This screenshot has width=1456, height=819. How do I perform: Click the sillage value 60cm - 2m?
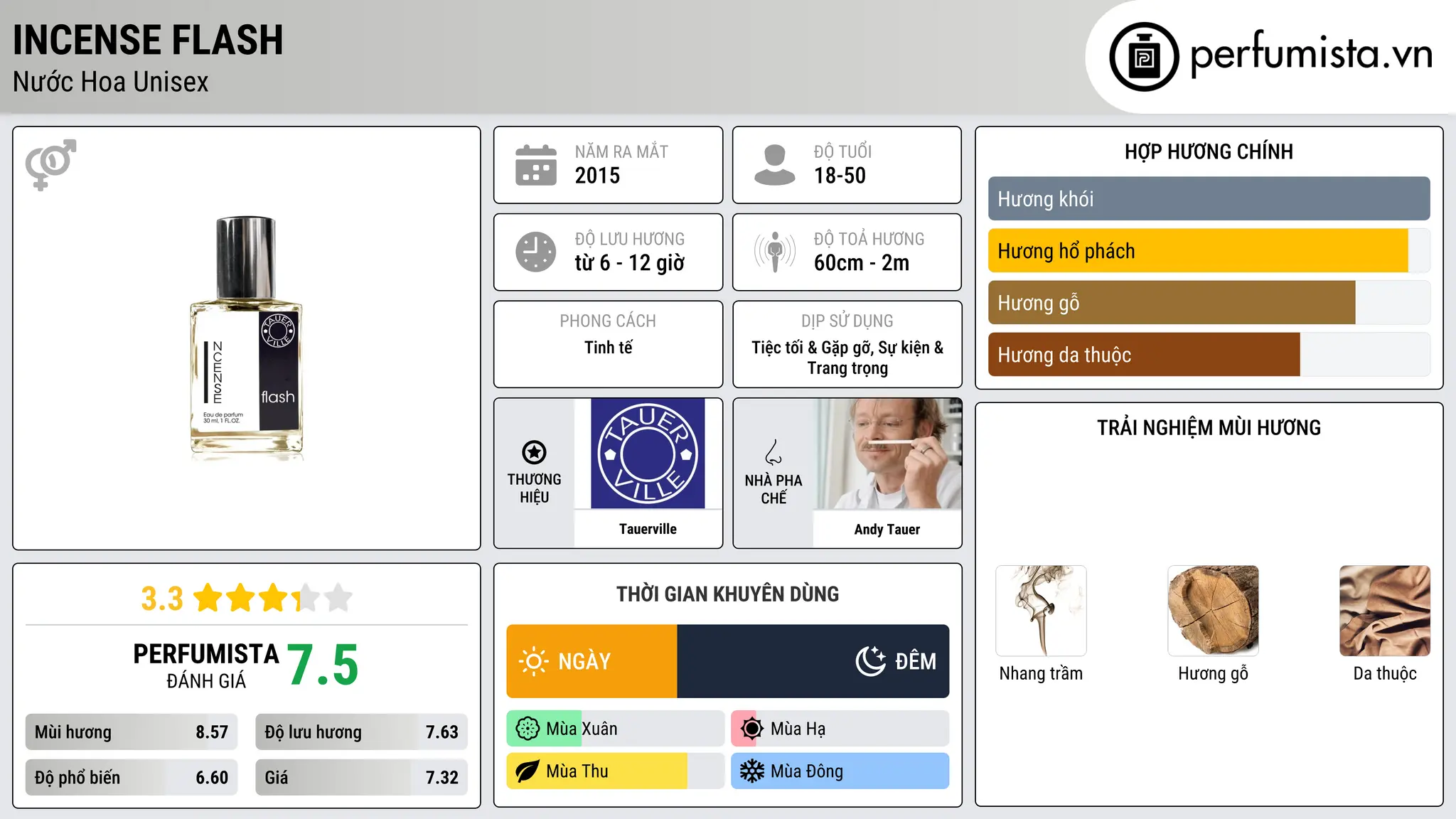point(862,263)
